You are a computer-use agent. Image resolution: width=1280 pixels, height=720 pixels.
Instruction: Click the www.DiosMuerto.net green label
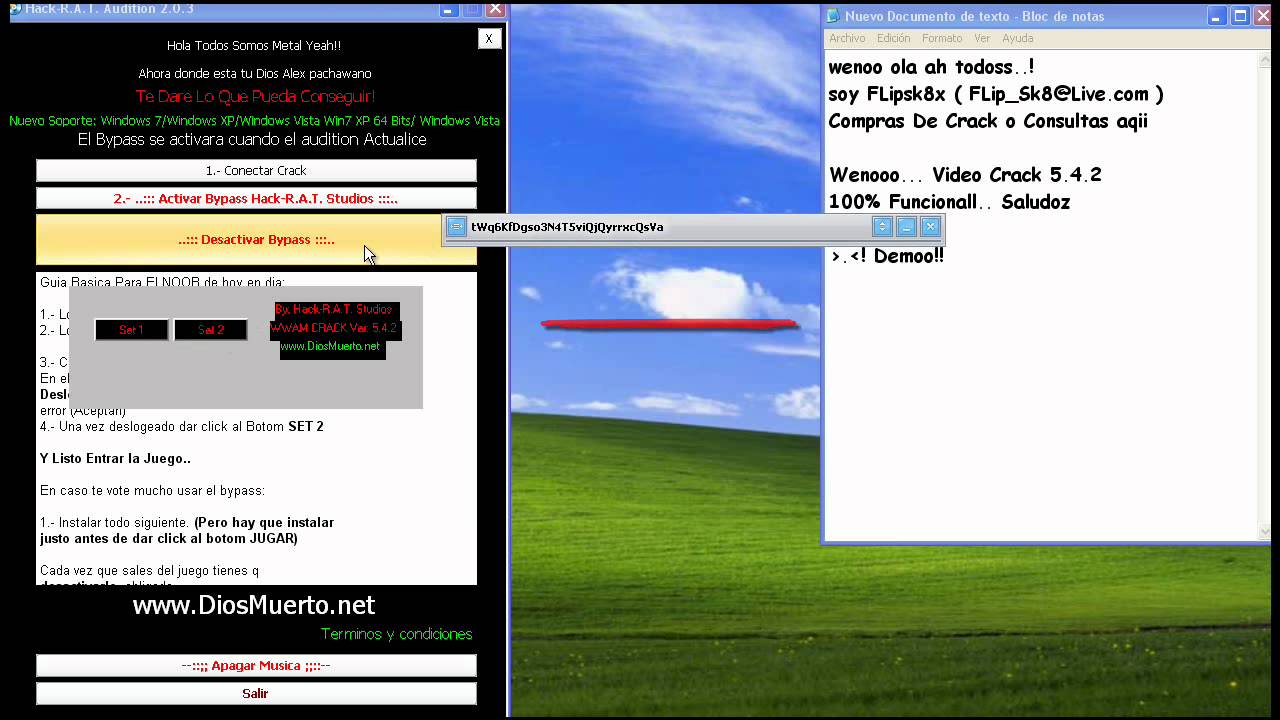tap(330, 347)
